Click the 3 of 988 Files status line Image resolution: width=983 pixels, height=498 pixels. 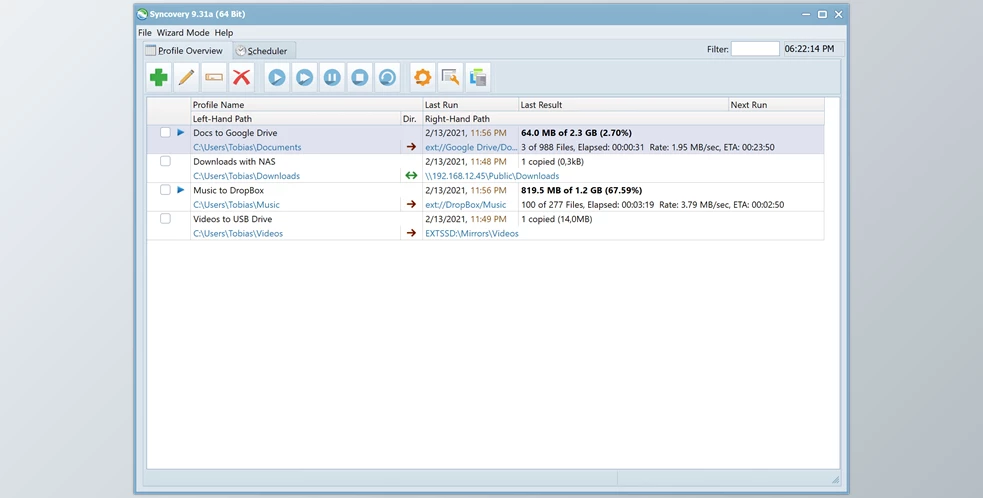point(648,147)
